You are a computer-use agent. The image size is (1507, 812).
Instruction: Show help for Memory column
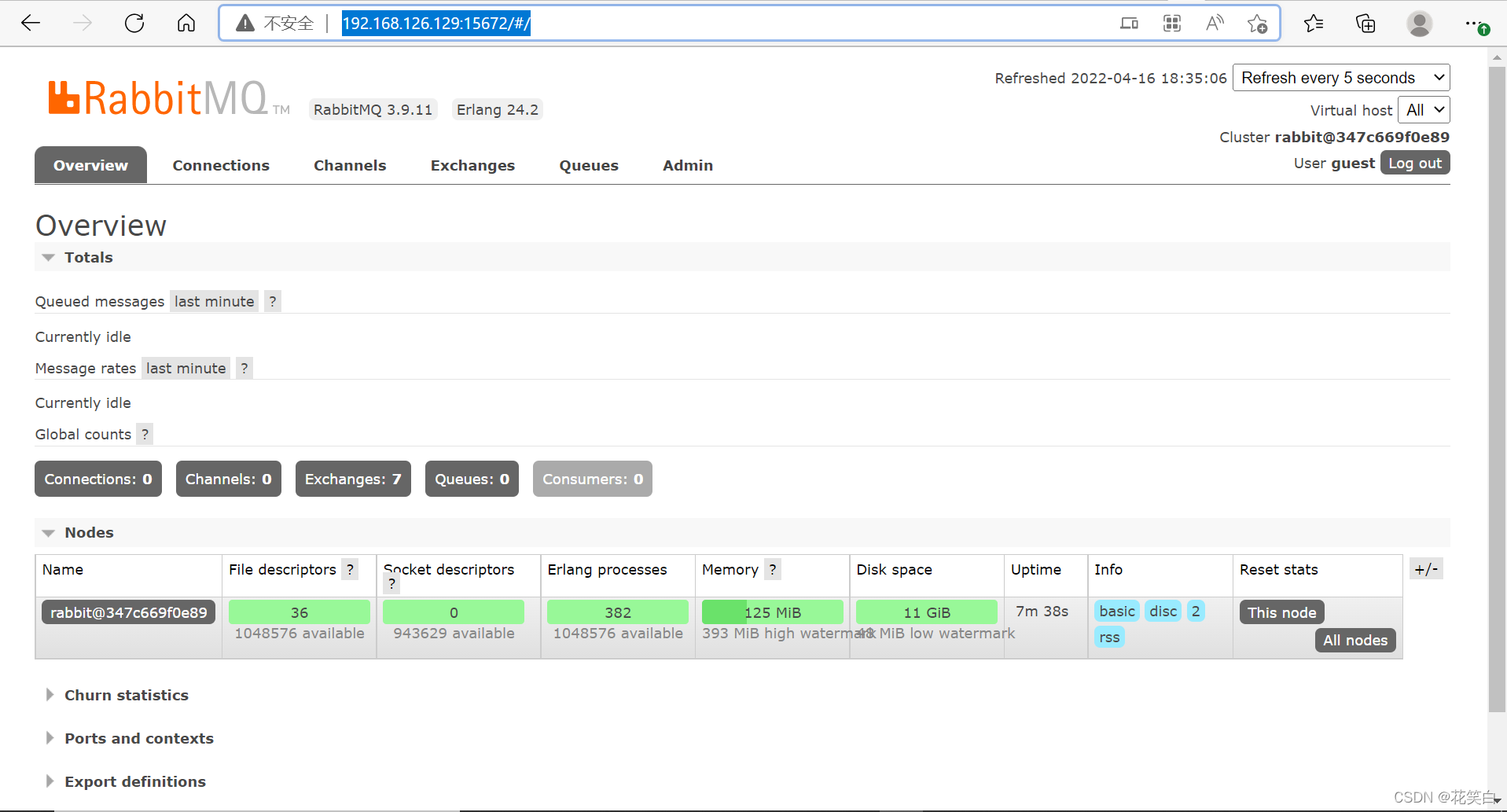click(773, 569)
